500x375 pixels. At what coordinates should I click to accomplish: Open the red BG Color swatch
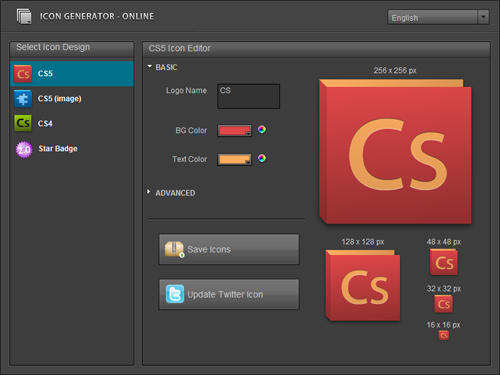pyautogui.click(x=234, y=130)
